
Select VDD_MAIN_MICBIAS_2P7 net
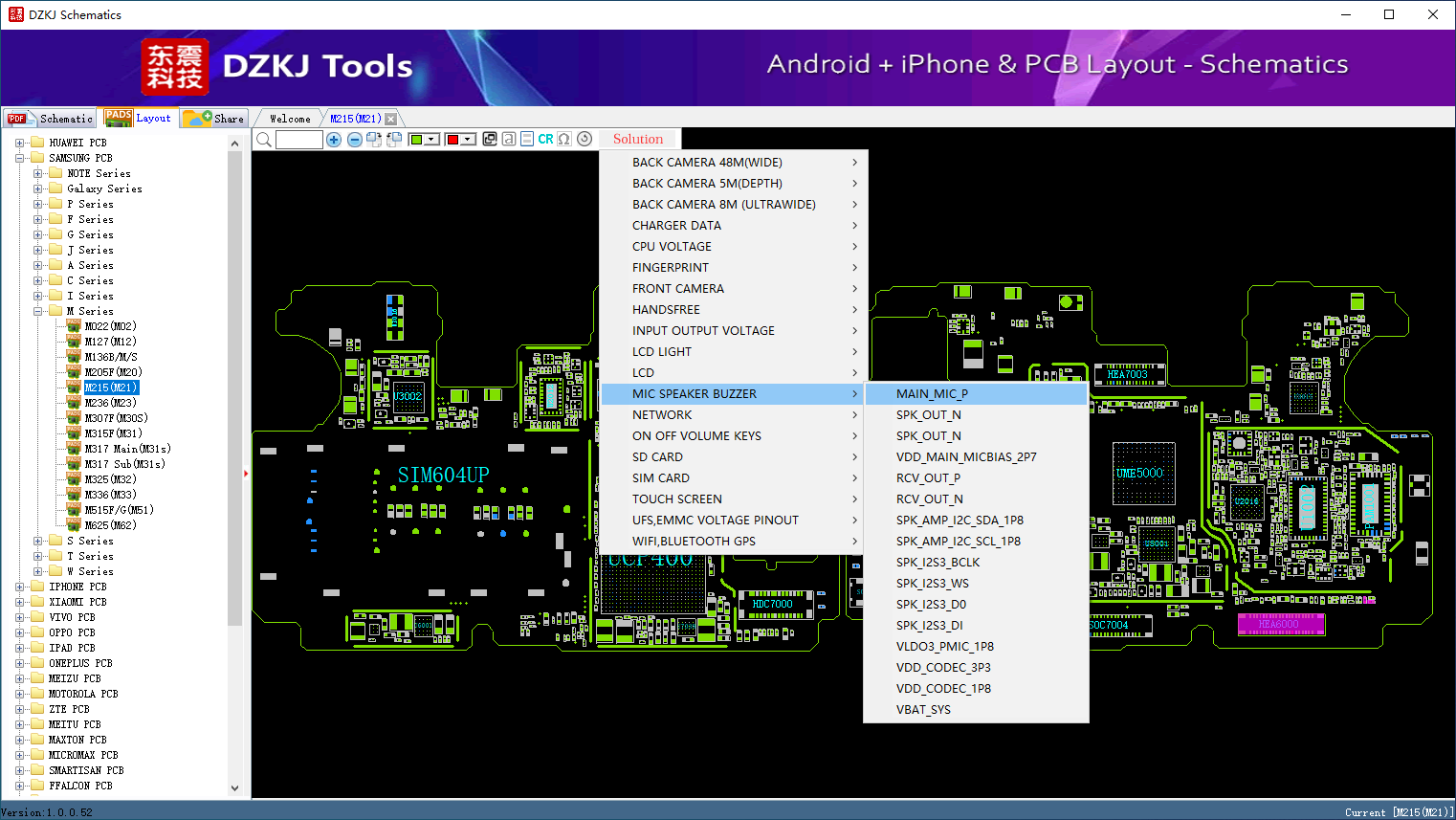(x=976, y=457)
